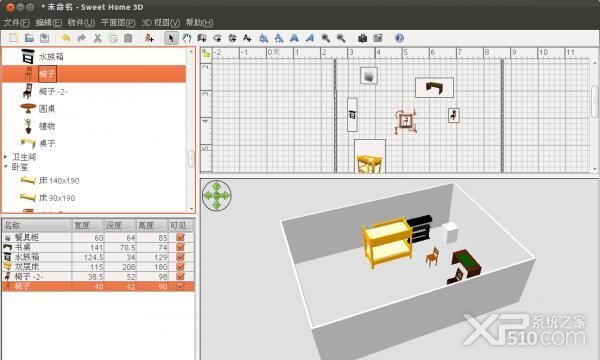Select 圆桌 in the furniture catalog
The width and height of the screenshot is (600, 360).
pyautogui.click(x=47, y=109)
